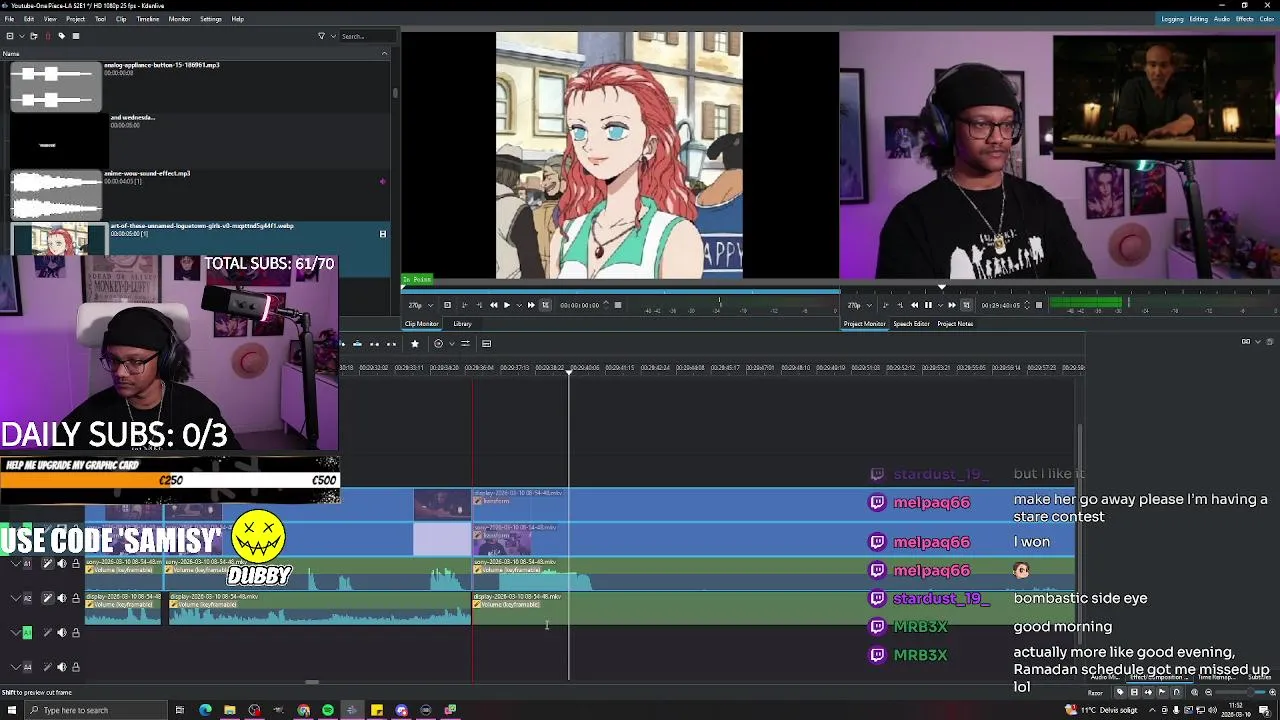The height and width of the screenshot is (720, 1280).
Task: Lock audio track A4
Action: click(x=76, y=667)
